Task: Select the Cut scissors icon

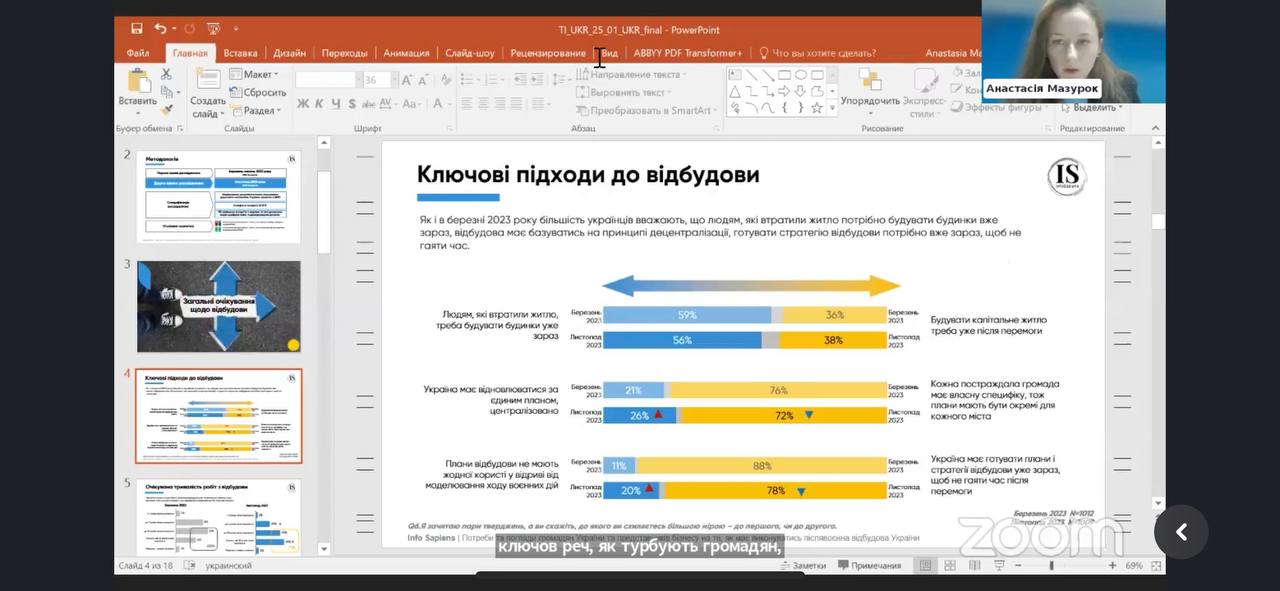Action: [166, 74]
